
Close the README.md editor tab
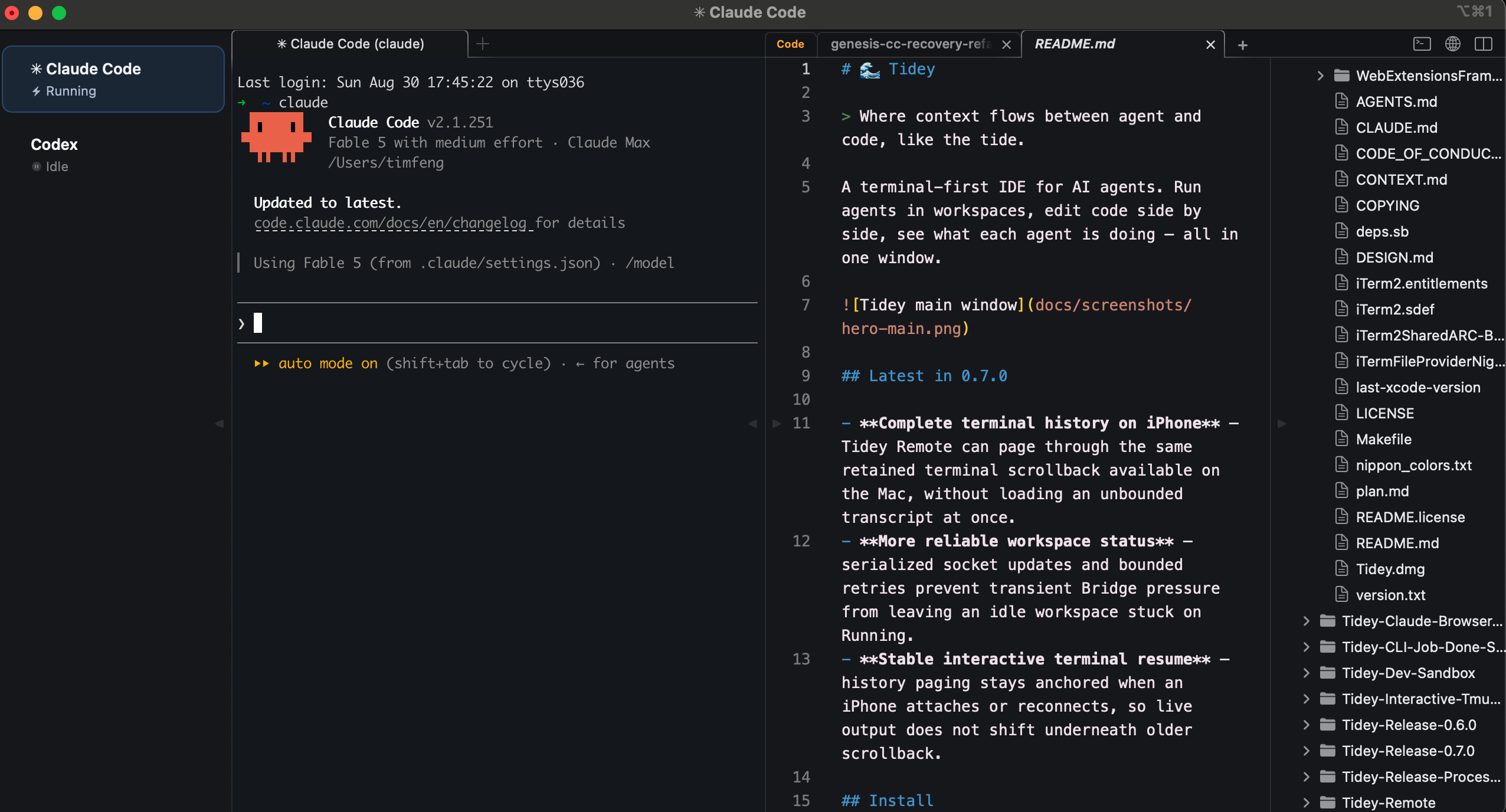[x=1210, y=45]
